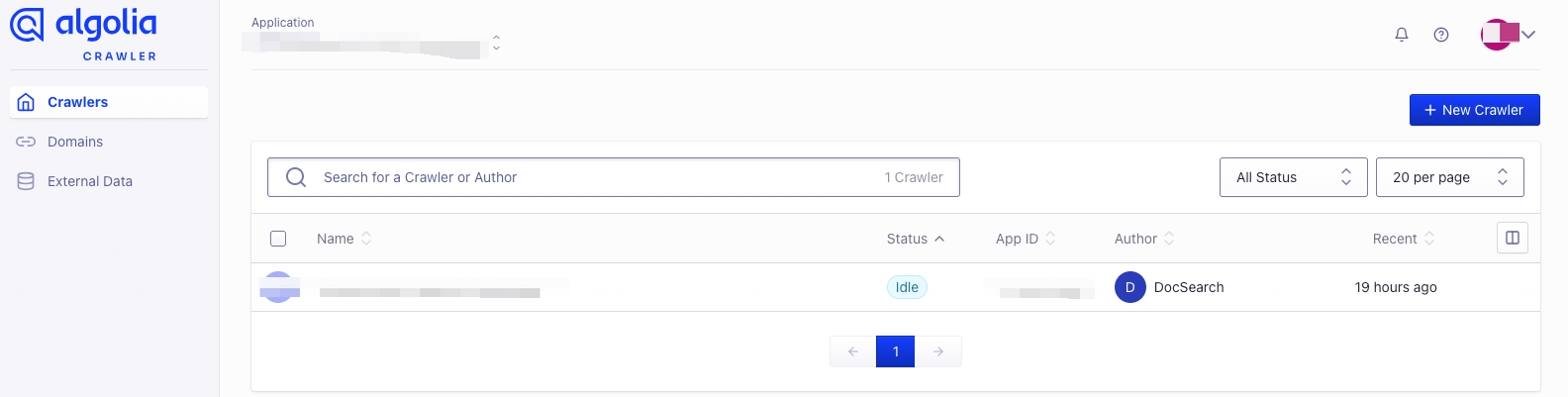This screenshot has height=397, width=1568.
Task: Open the help question mark icon
Action: [1441, 35]
